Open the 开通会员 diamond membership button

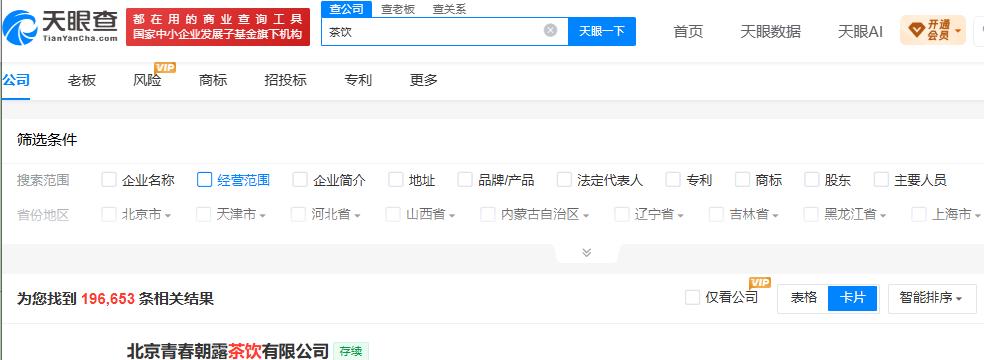[933, 29]
